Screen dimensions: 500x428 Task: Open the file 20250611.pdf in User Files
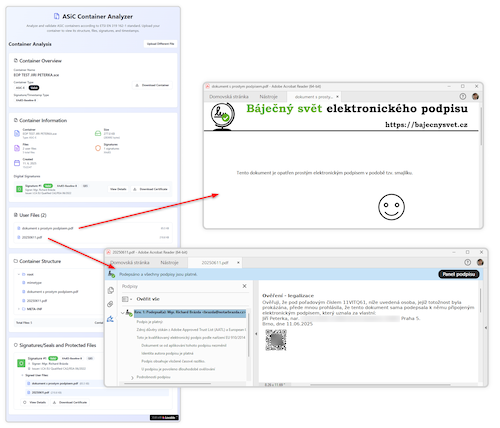coord(32,237)
